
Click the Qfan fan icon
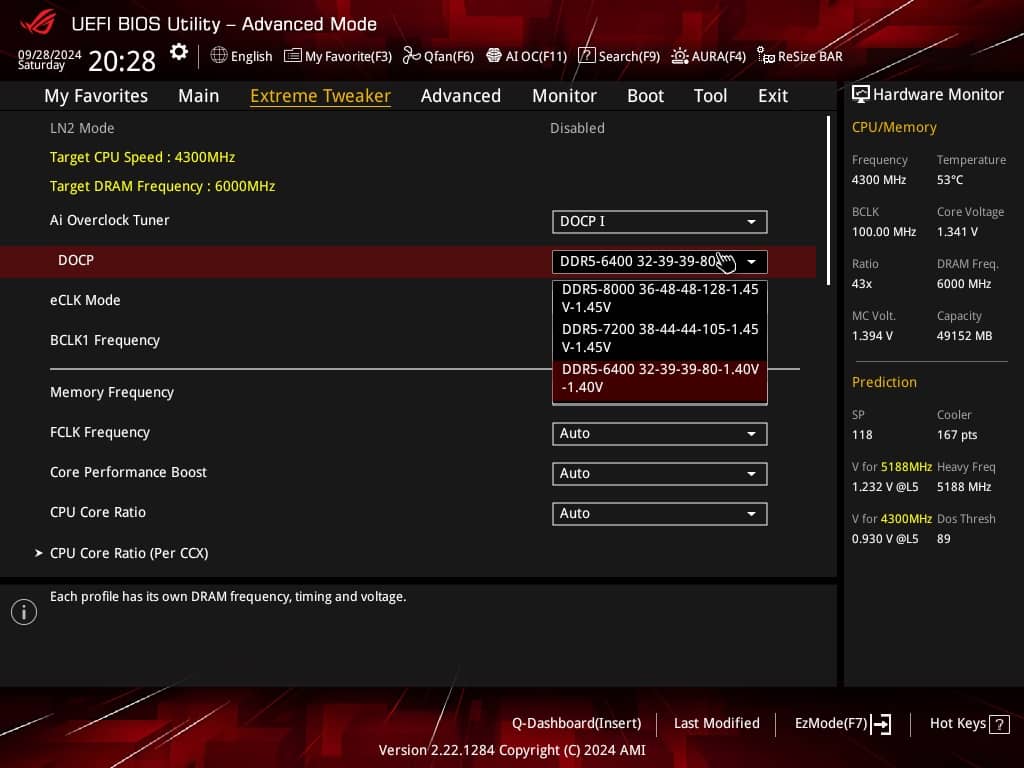(411, 56)
